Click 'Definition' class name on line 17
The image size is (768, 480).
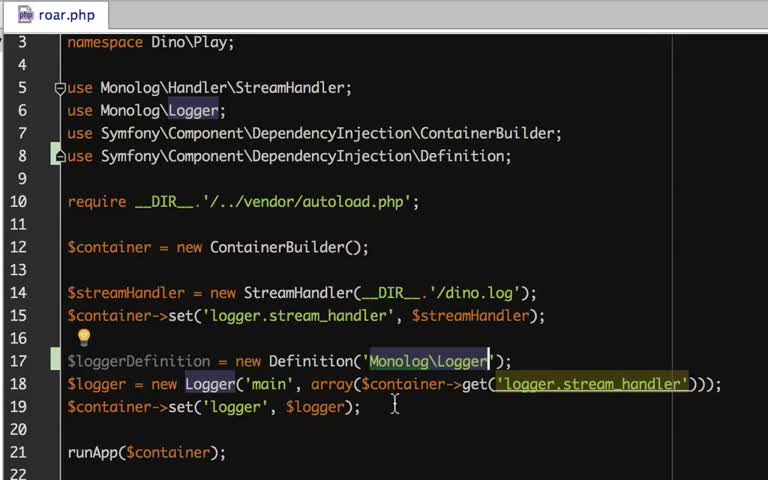(311, 361)
